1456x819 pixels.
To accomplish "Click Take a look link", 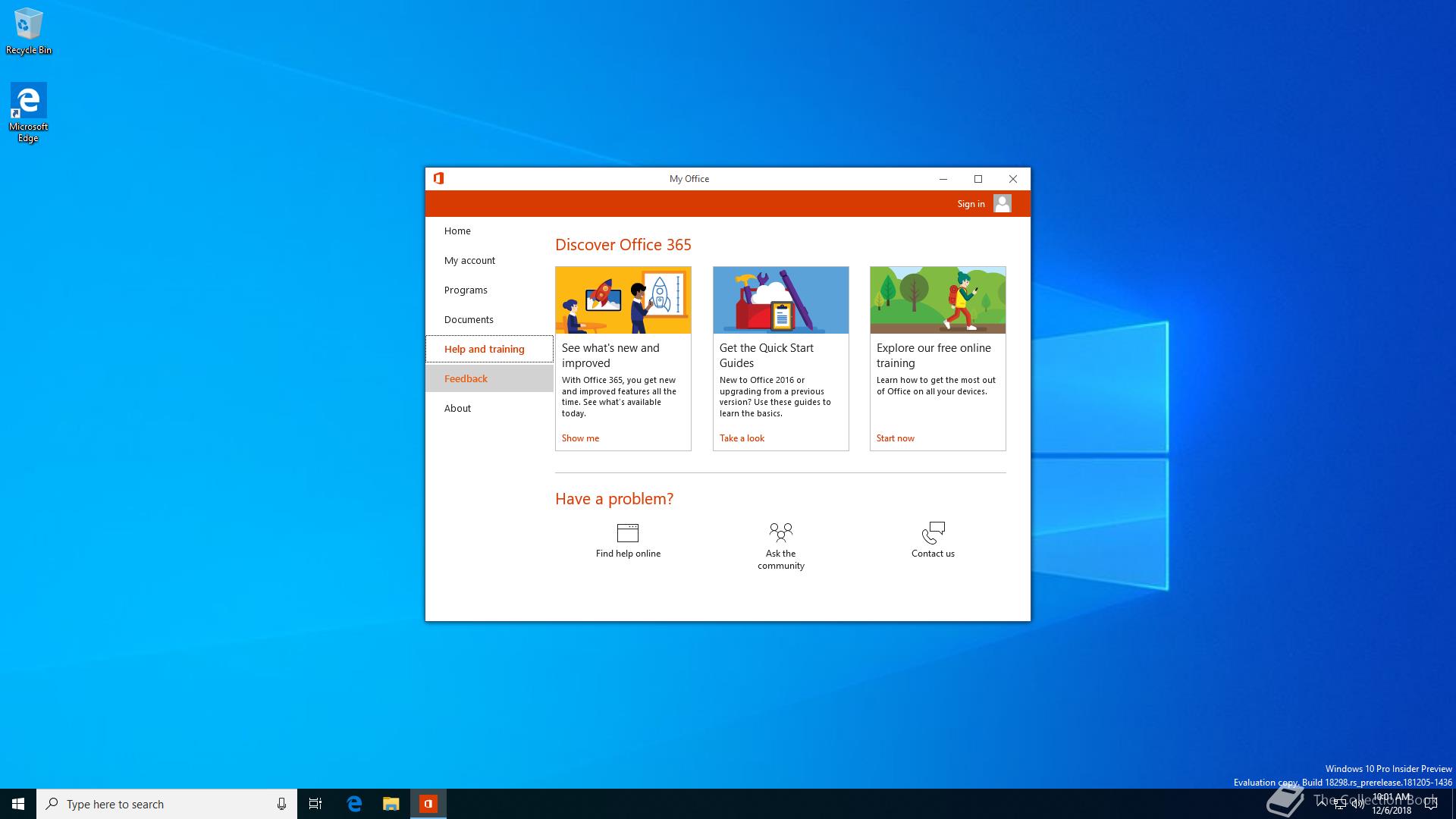I will coord(742,438).
